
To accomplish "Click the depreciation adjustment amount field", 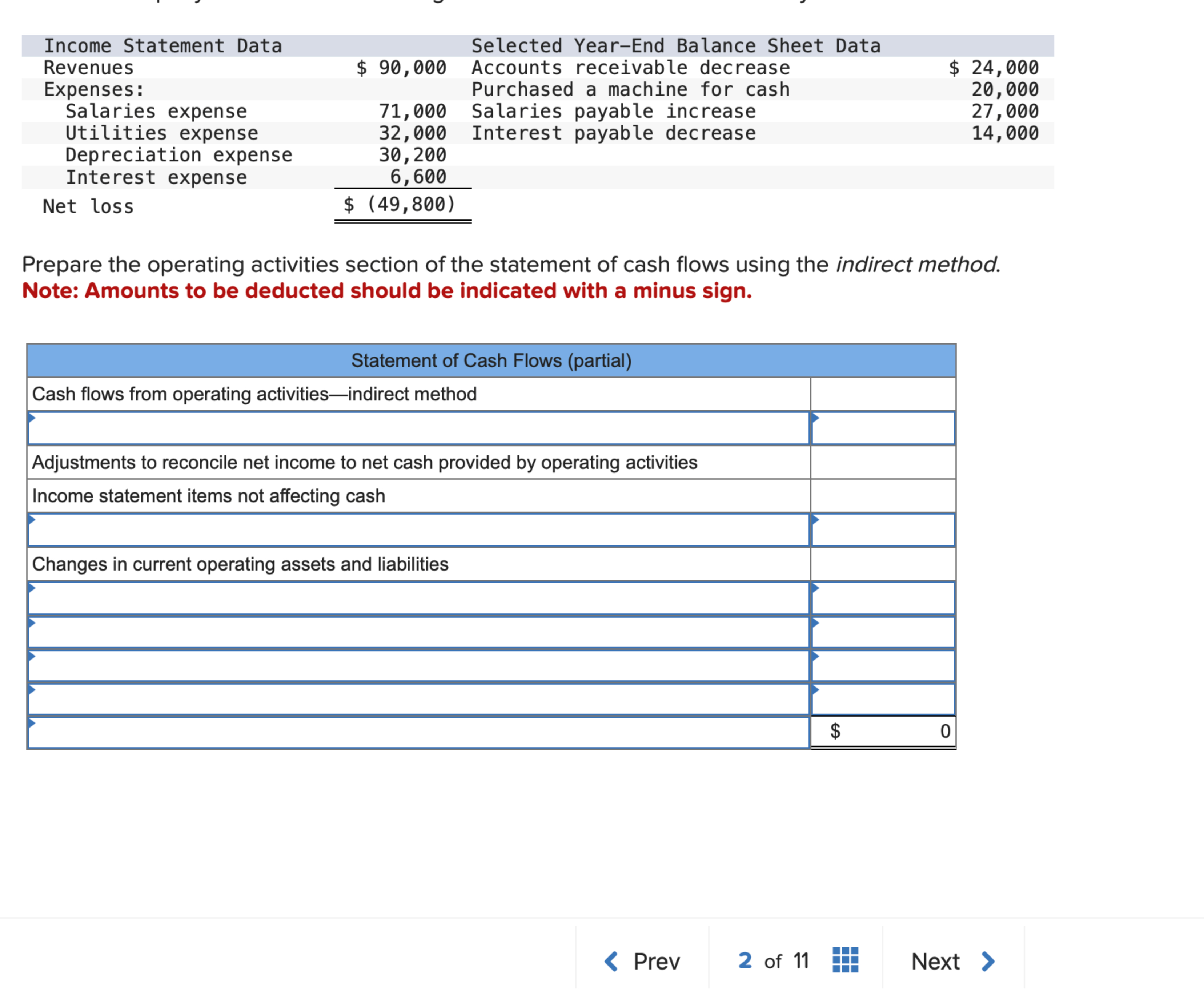I will [883, 528].
